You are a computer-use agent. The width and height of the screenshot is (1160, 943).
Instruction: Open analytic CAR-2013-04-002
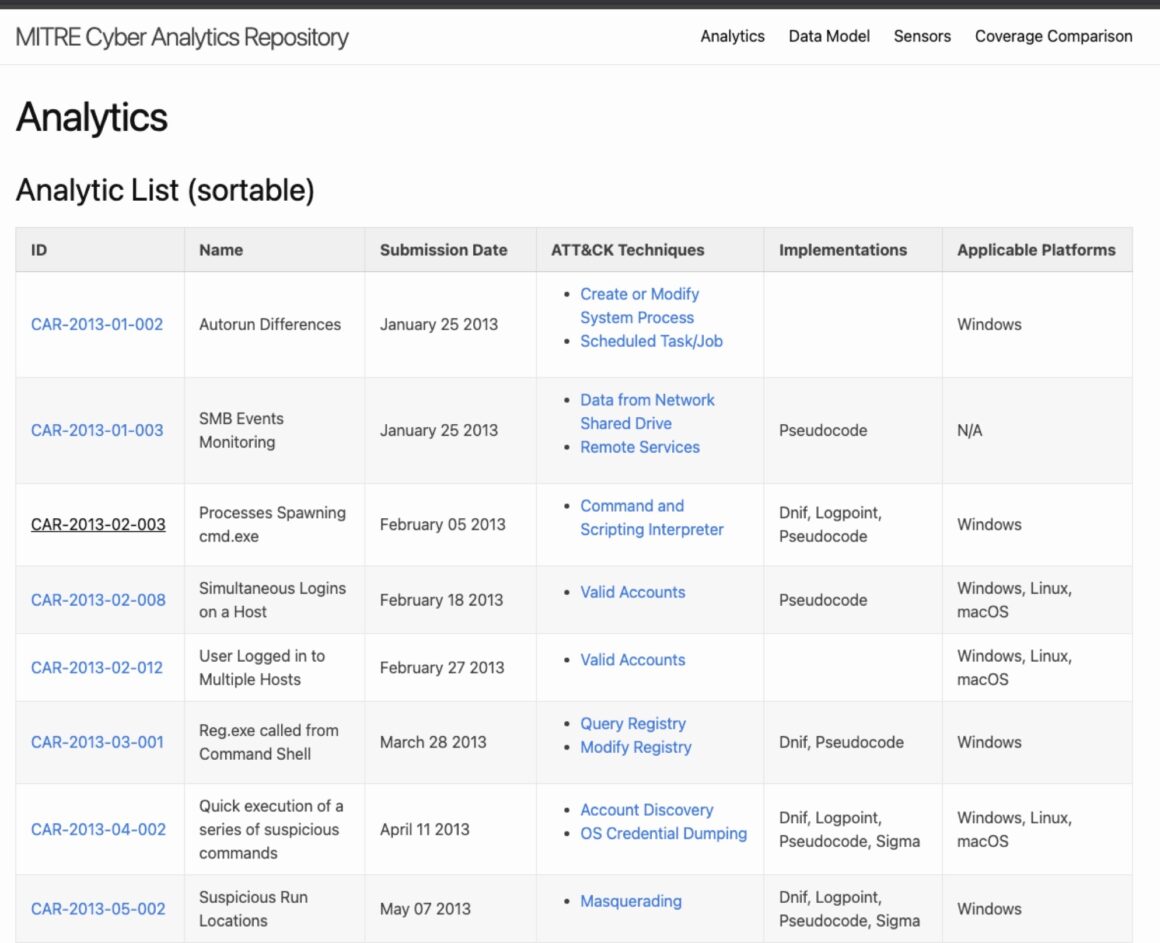(98, 829)
